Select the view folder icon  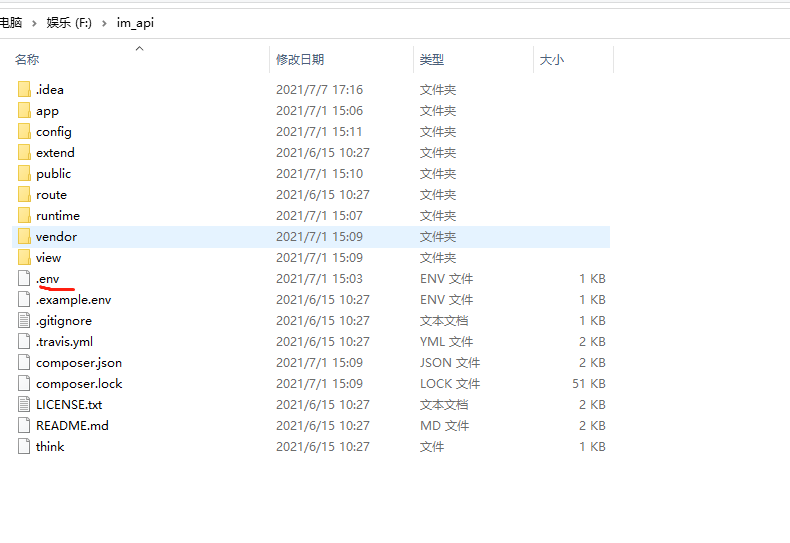coord(24,258)
